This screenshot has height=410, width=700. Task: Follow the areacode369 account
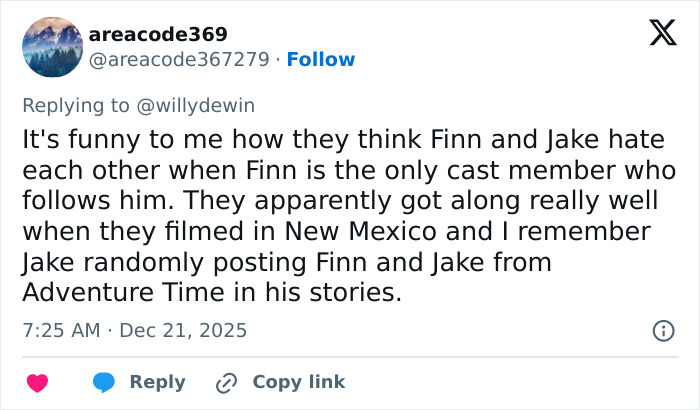coord(320,60)
